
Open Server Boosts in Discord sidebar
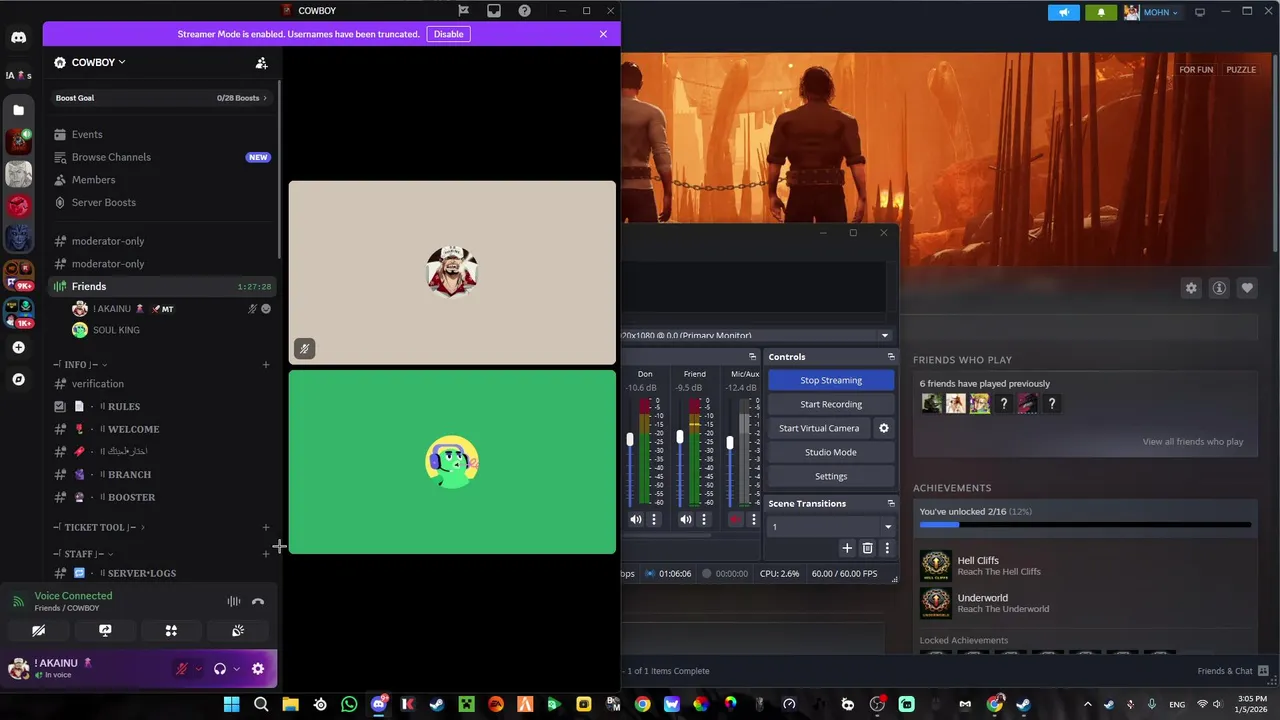(x=163, y=202)
